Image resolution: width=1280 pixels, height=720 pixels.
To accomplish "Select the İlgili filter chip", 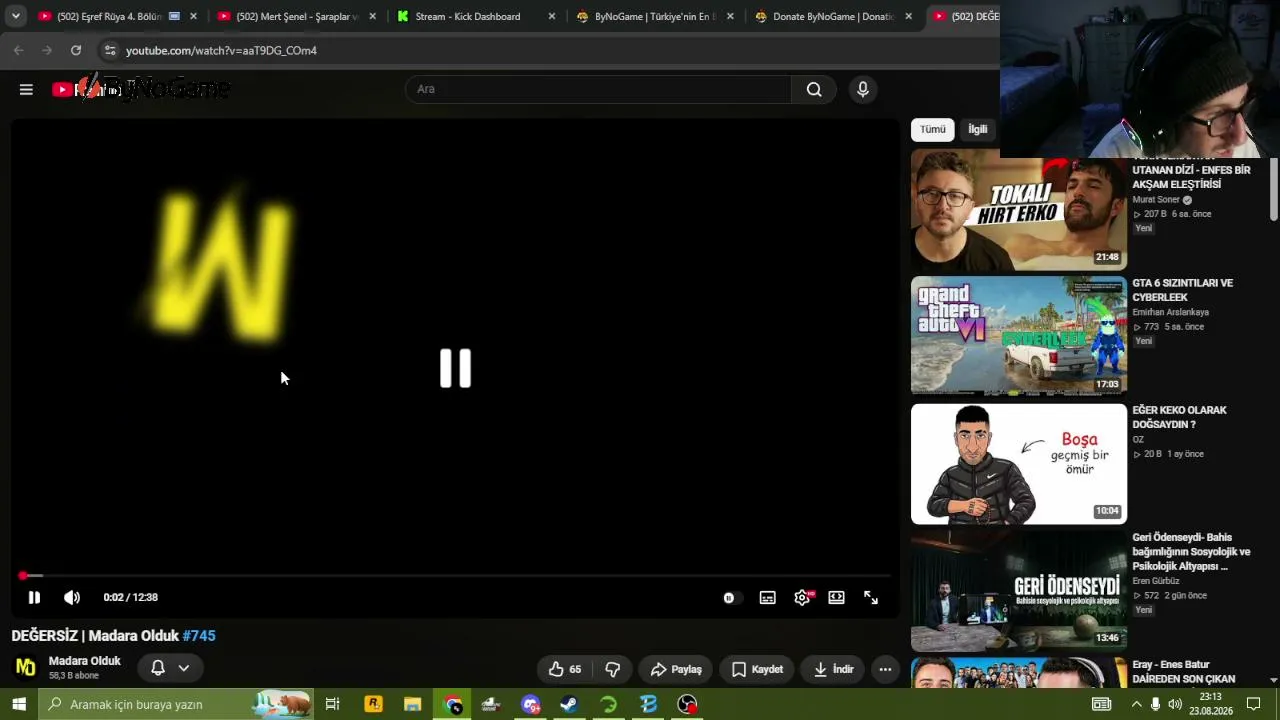I will point(978,129).
